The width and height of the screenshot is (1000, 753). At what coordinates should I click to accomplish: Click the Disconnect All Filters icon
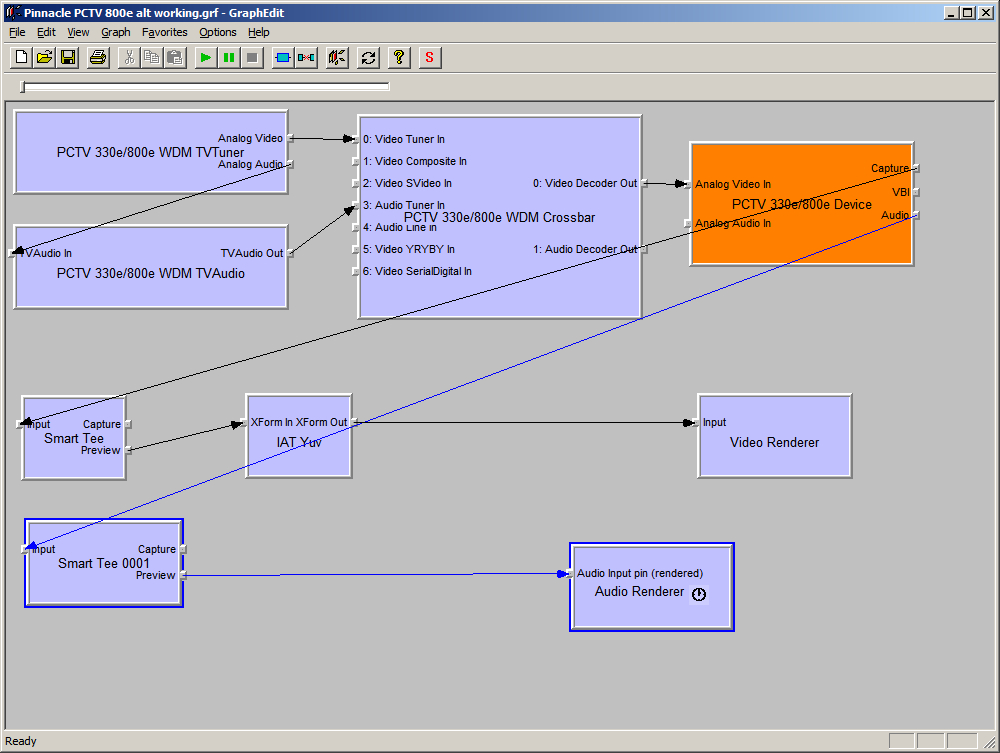(x=306, y=57)
